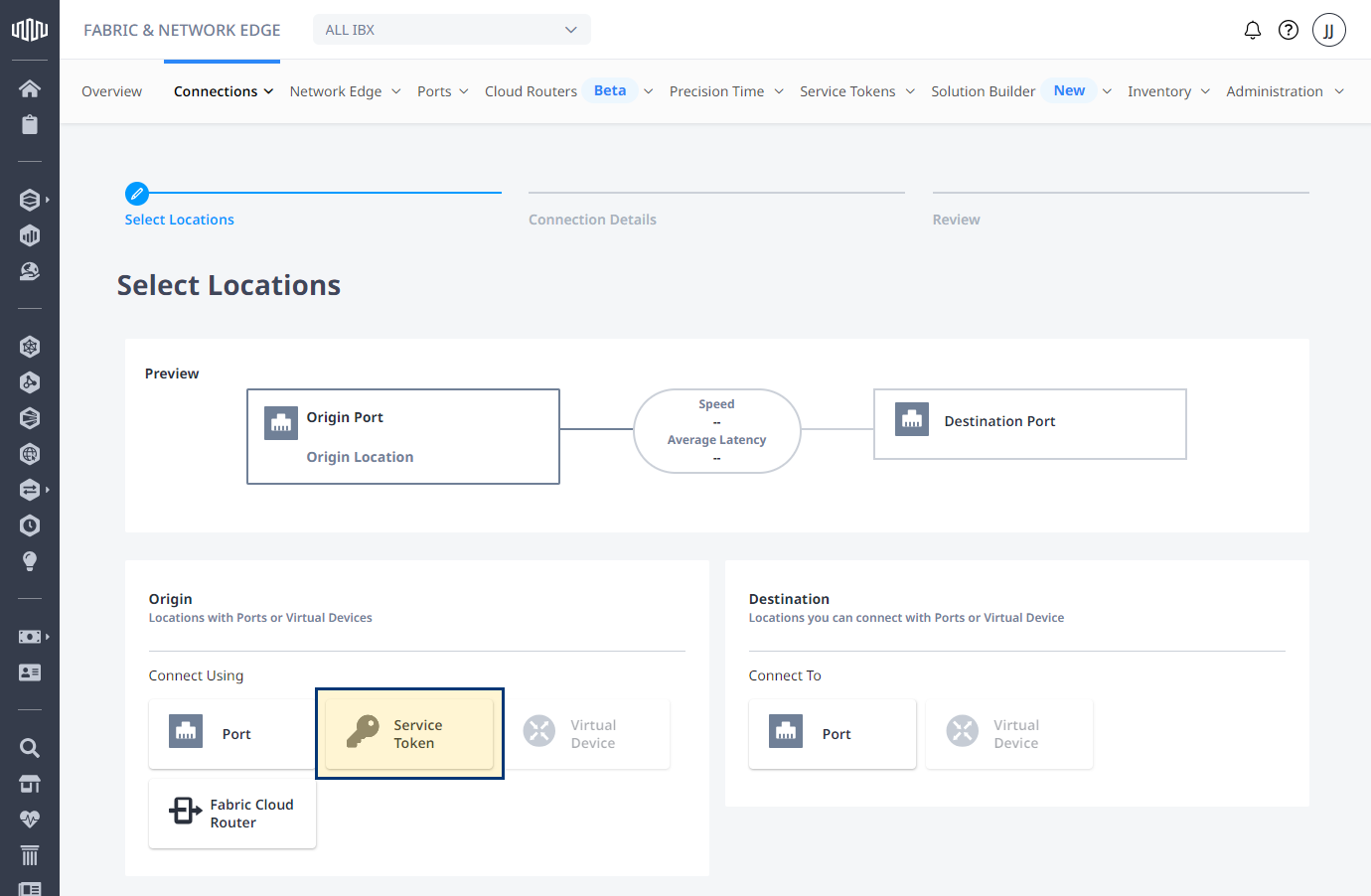Viewport: 1371px width, 896px height.
Task: Select Virtual Device under Origin
Action: [x=586, y=734]
